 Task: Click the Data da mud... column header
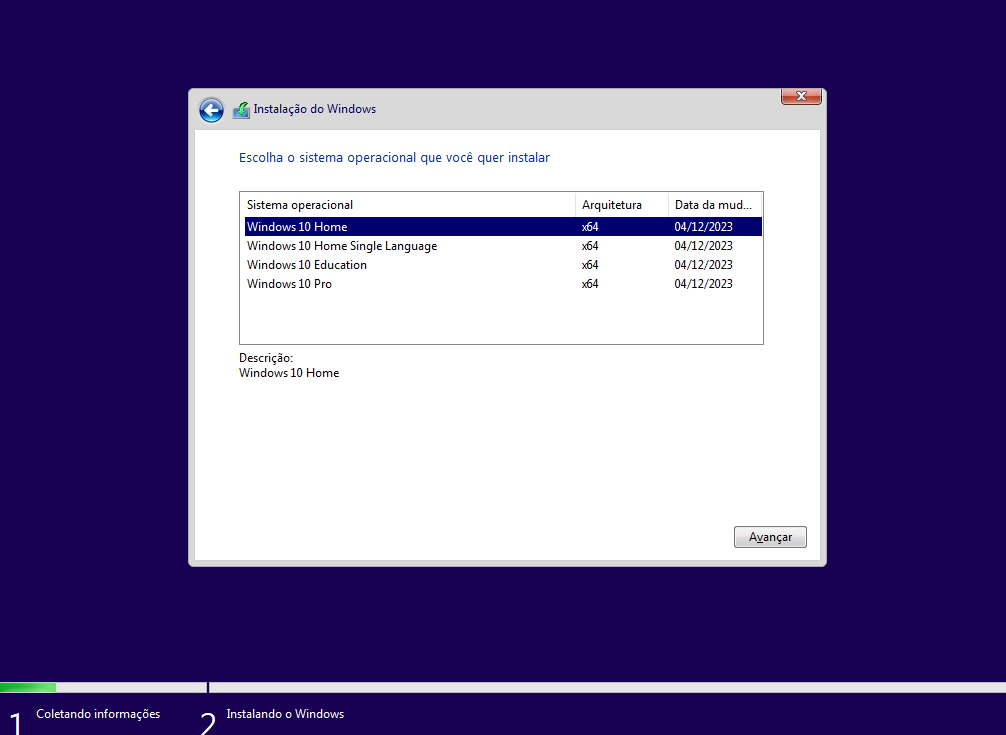tap(714, 205)
